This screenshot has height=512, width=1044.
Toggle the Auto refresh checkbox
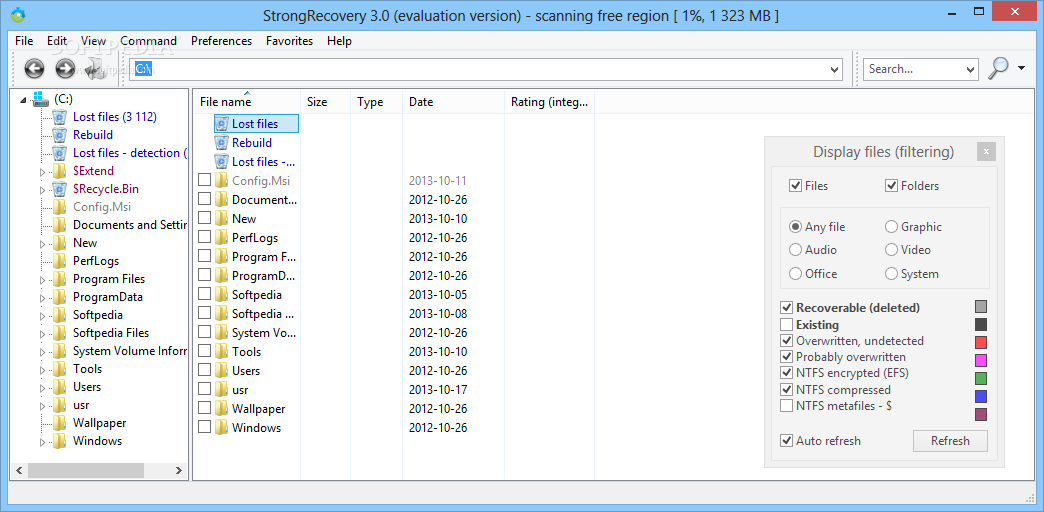click(786, 441)
